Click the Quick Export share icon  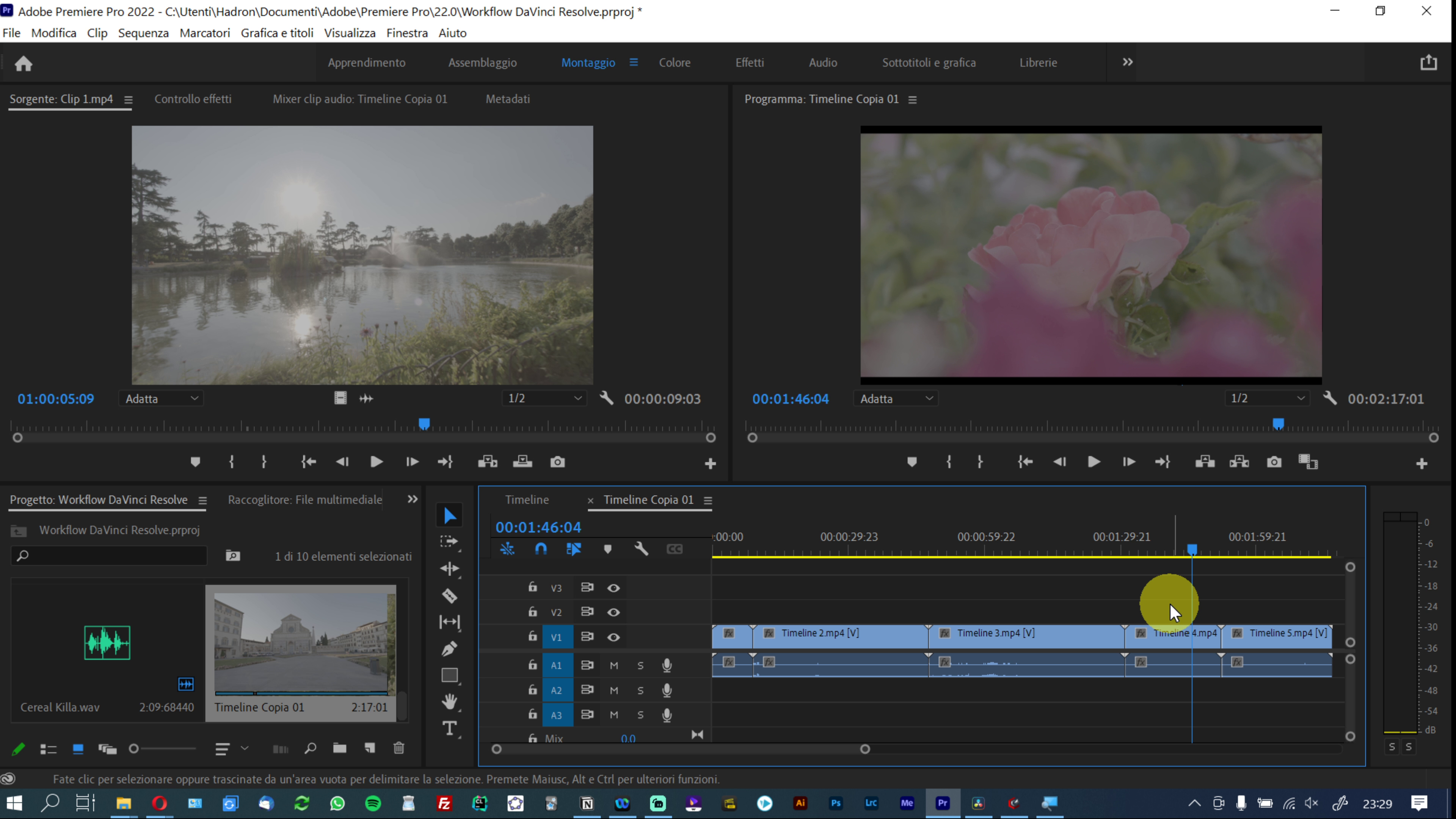point(1428,62)
